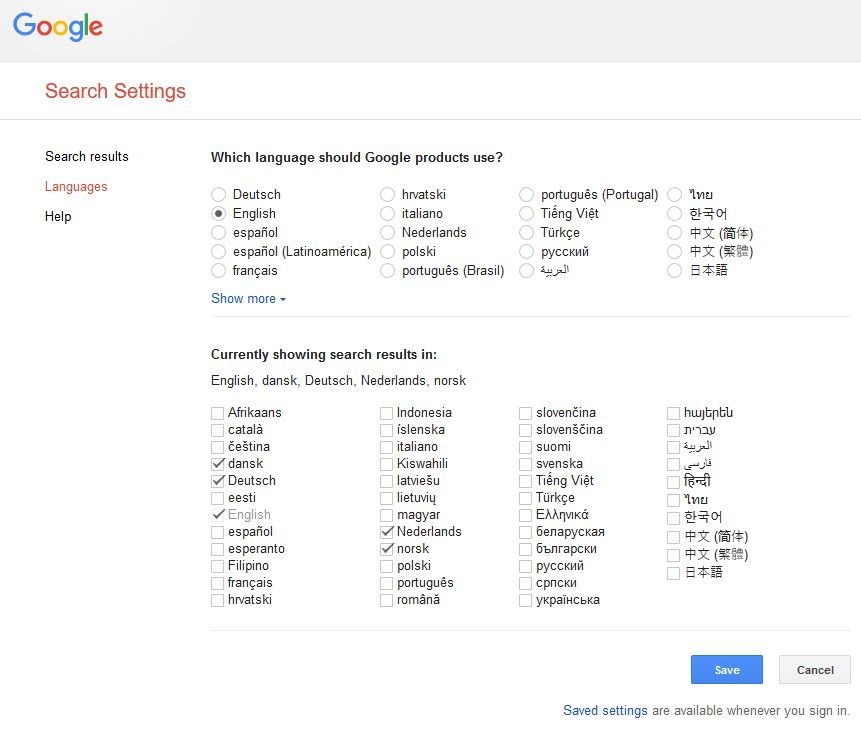Image resolution: width=861 pixels, height=732 pixels.
Task: Switch to the Languages section
Action: 76,187
